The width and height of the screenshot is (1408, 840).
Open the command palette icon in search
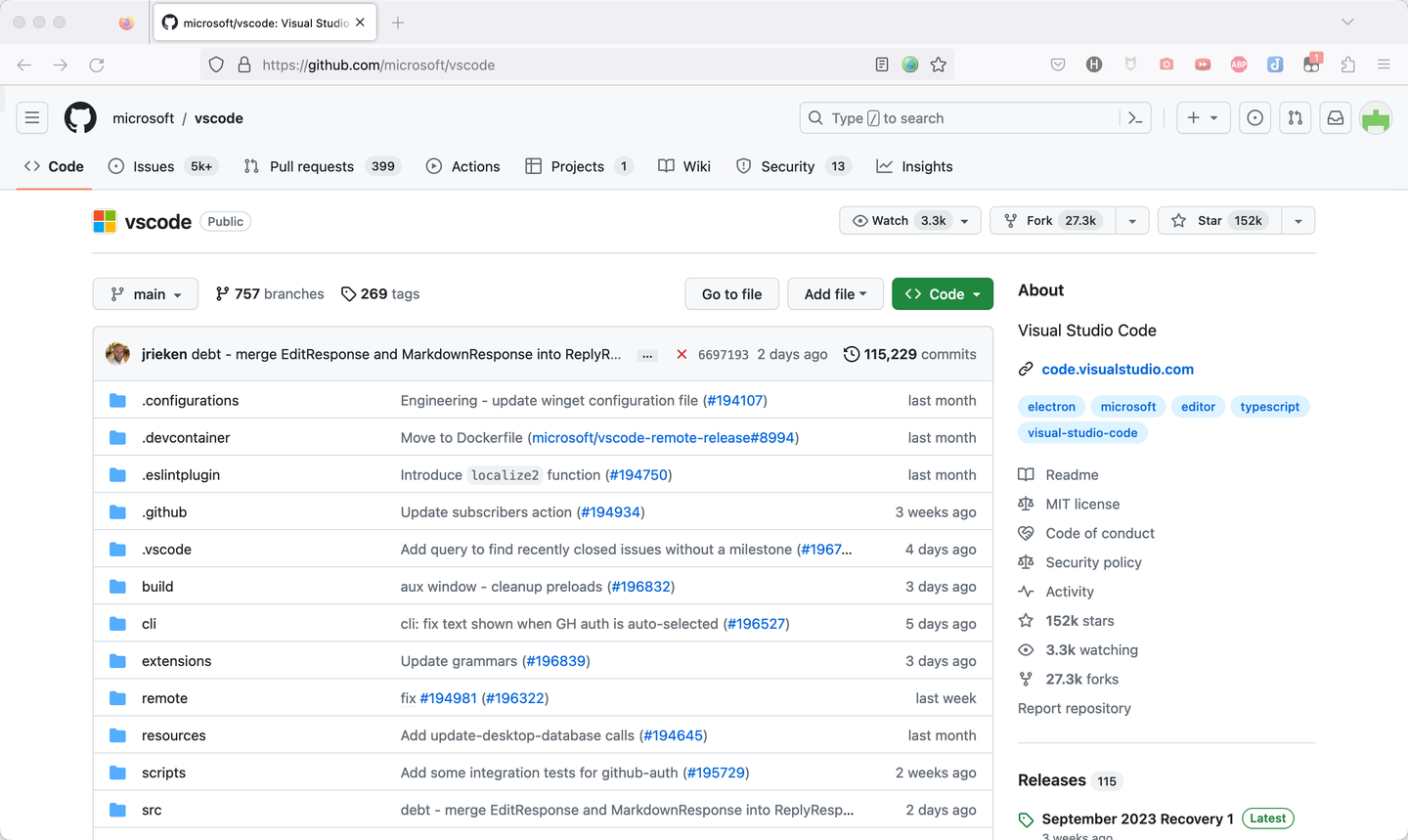pos(1135,118)
